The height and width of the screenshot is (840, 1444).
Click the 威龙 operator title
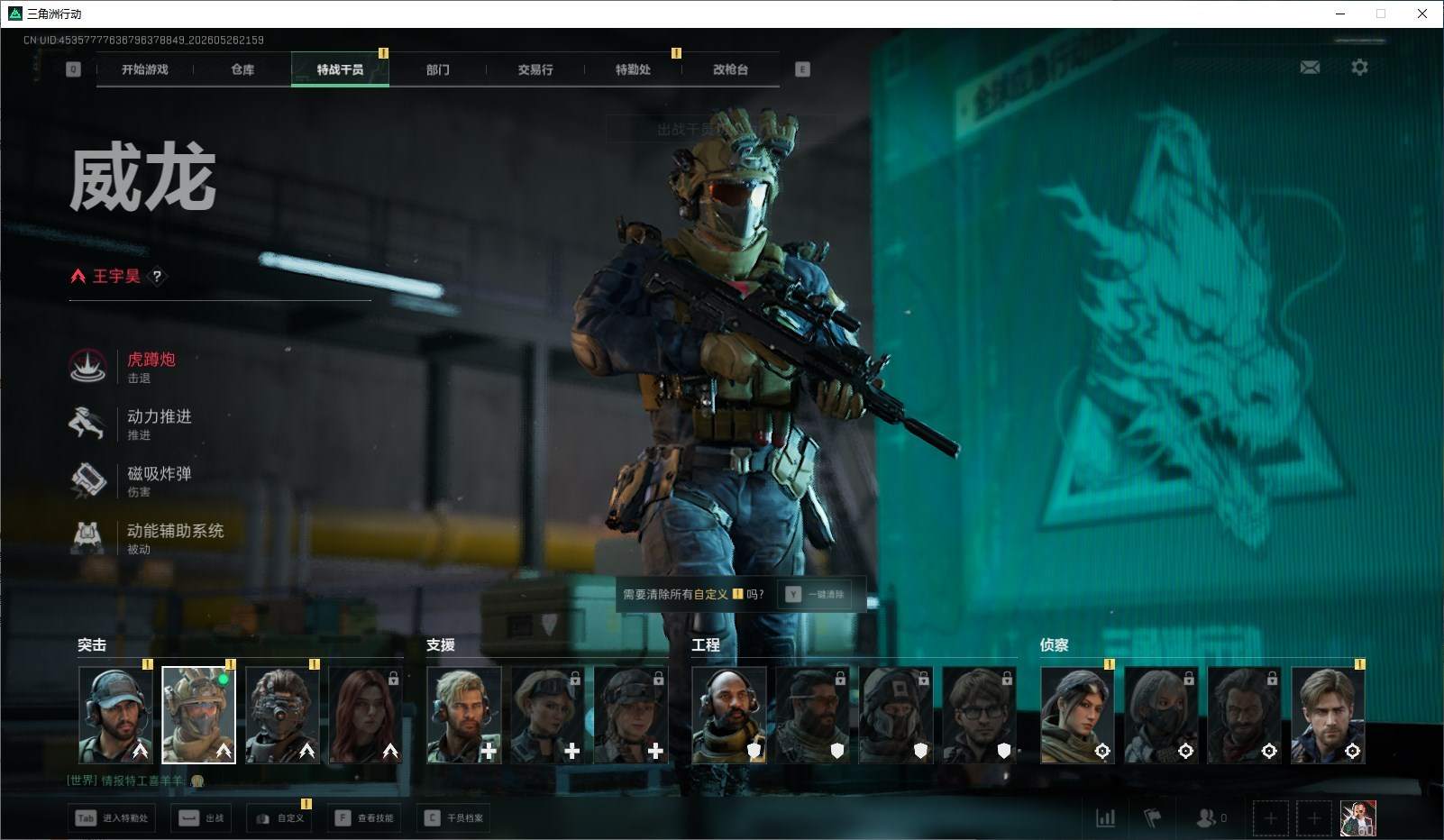pos(143,178)
